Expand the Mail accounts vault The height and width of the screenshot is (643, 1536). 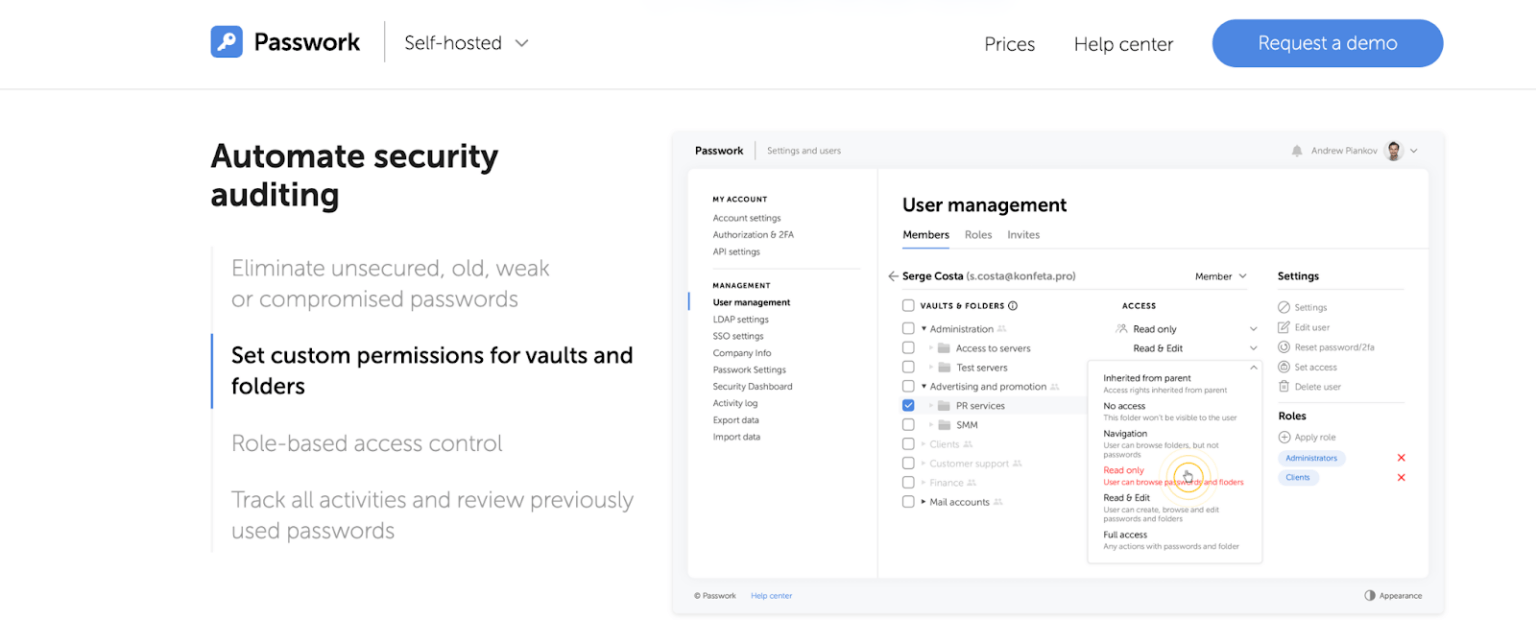click(x=924, y=502)
